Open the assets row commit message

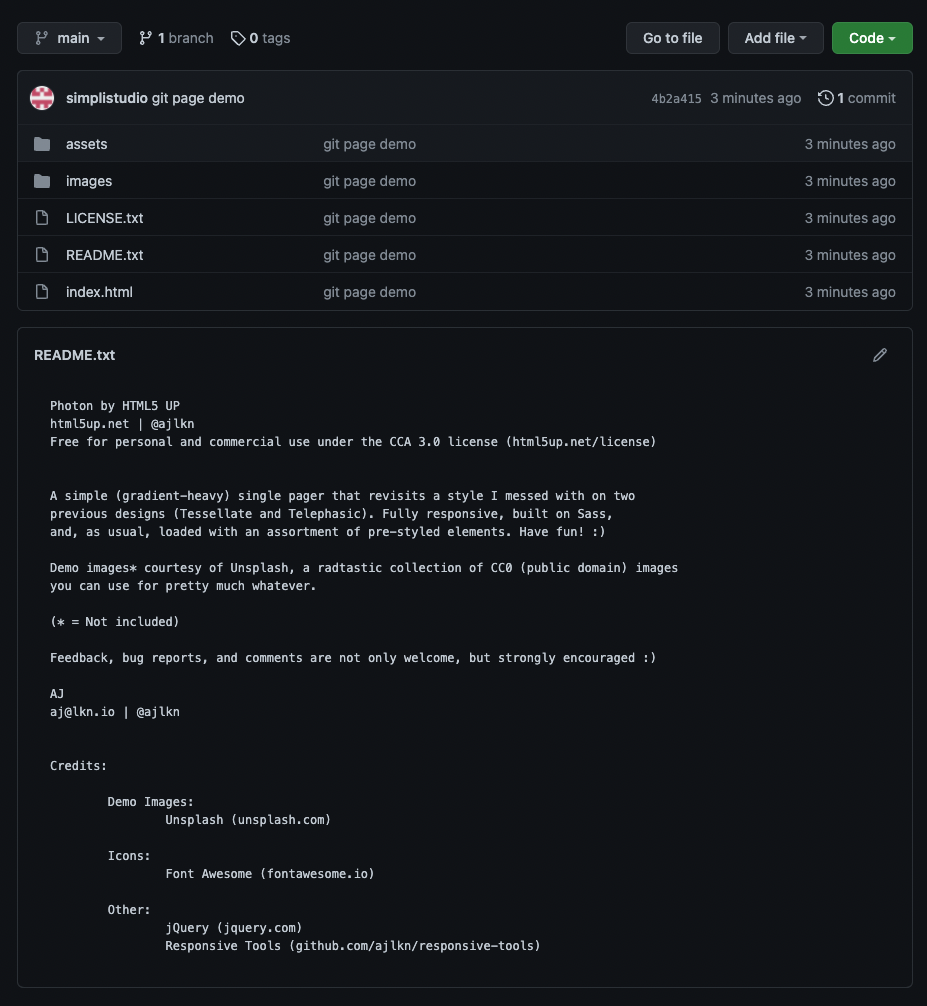[x=370, y=144]
